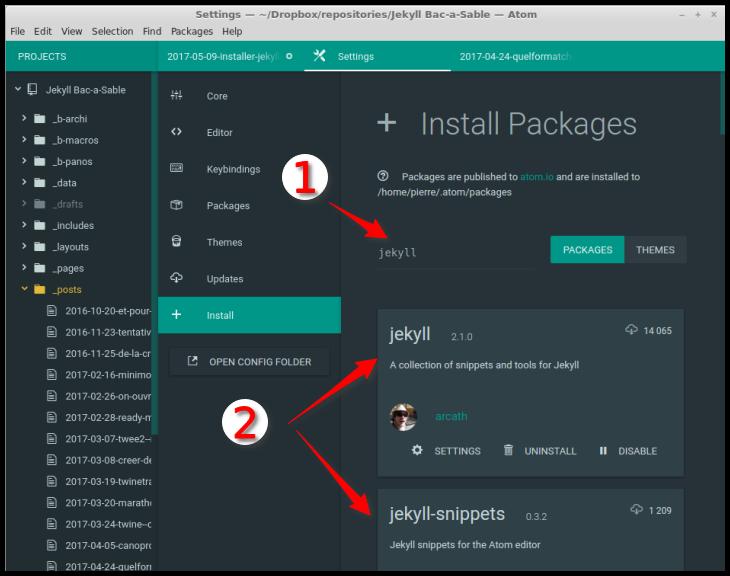The width and height of the screenshot is (730, 576).
Task: Open the Find menu
Action: pos(152,31)
